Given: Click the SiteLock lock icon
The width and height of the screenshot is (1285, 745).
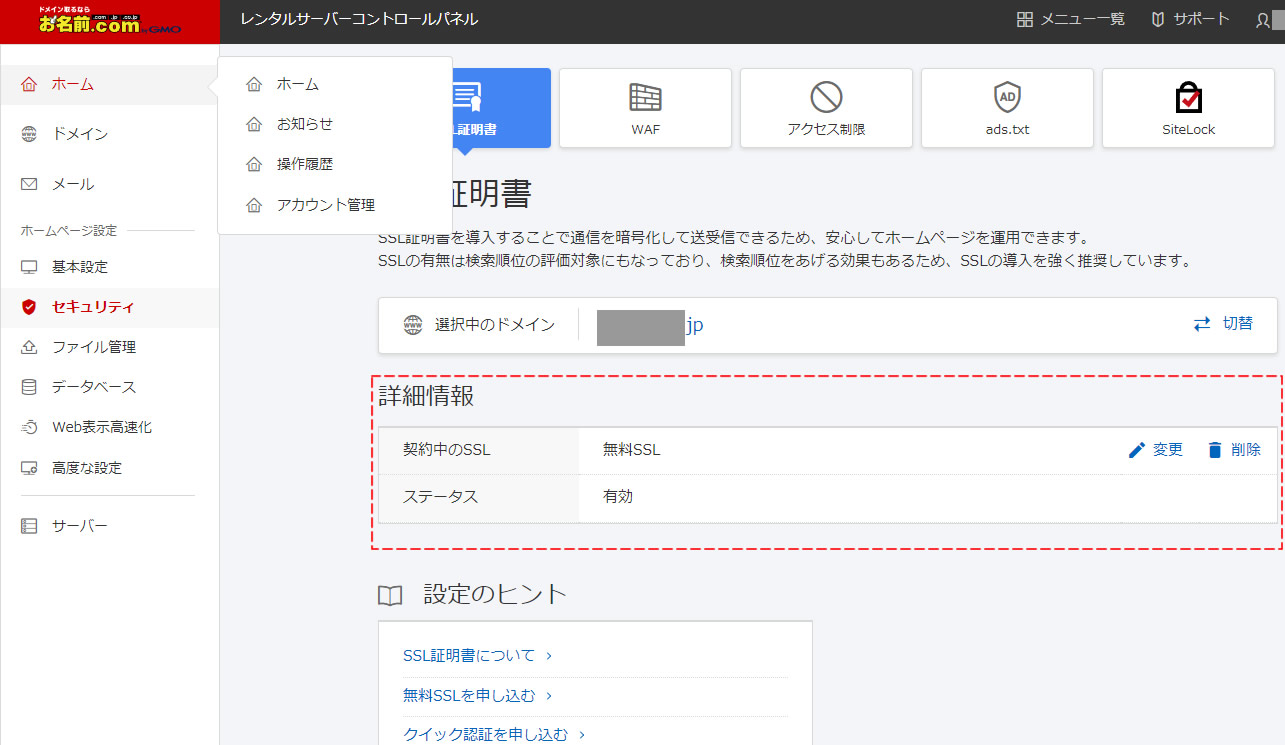Looking at the screenshot, I should click(1188, 97).
